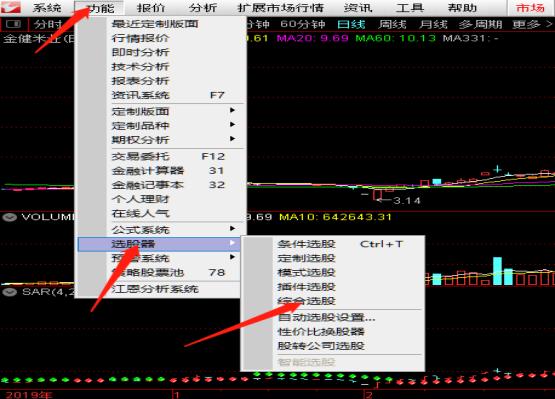Open 交易委托 F12 menu entry

pyautogui.click(x=159, y=156)
